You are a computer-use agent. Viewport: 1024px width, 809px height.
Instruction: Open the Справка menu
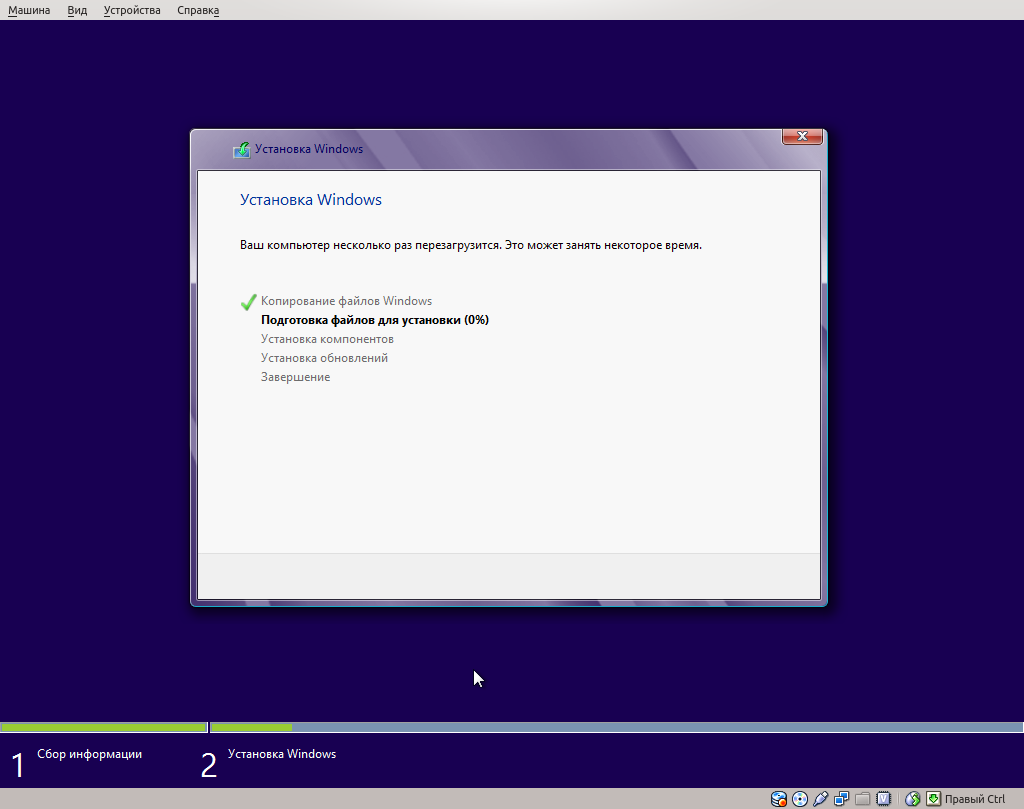pos(197,10)
